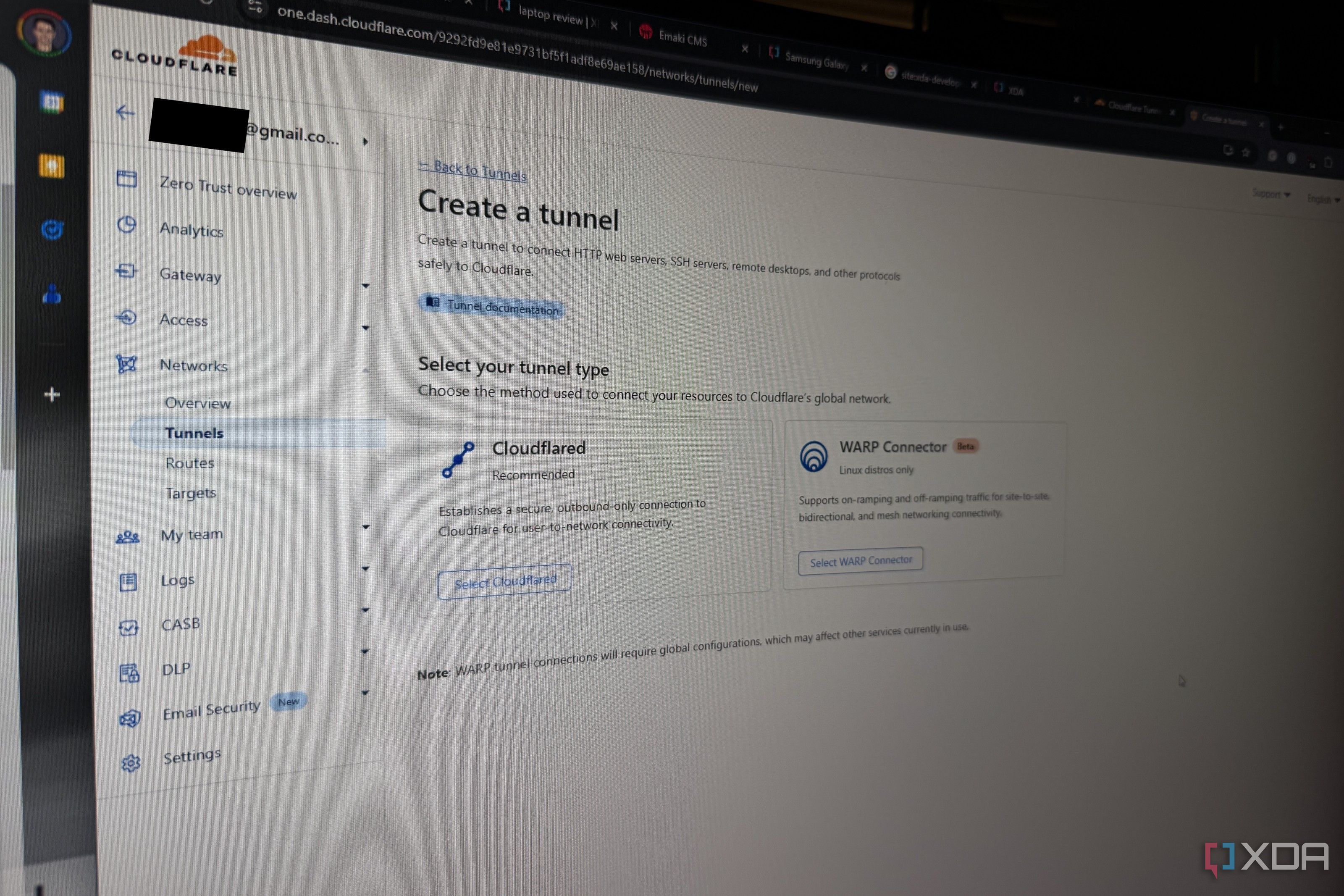This screenshot has width=1344, height=896.
Task: Open Networks using its network icon
Action: 127,363
